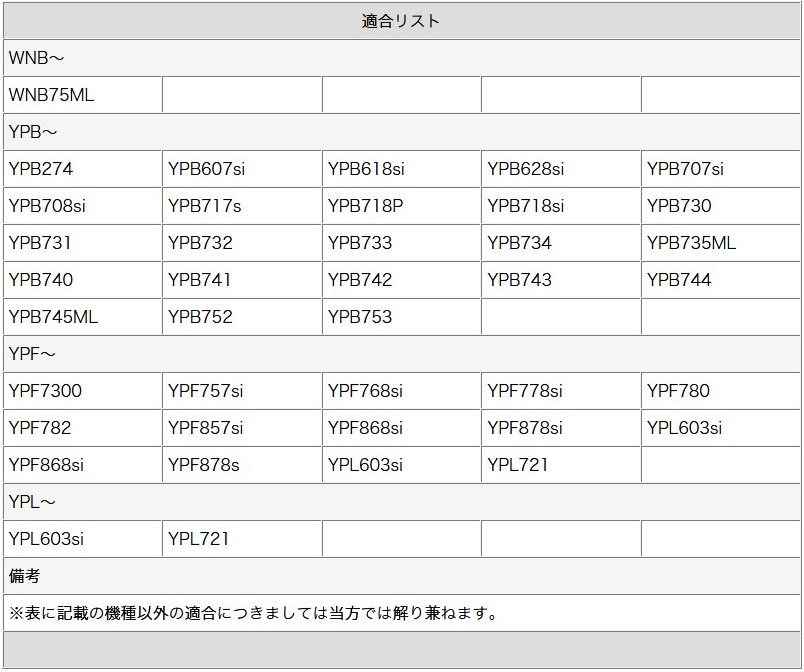
Task: Pick the YPF778si cell
Action: pos(561,391)
